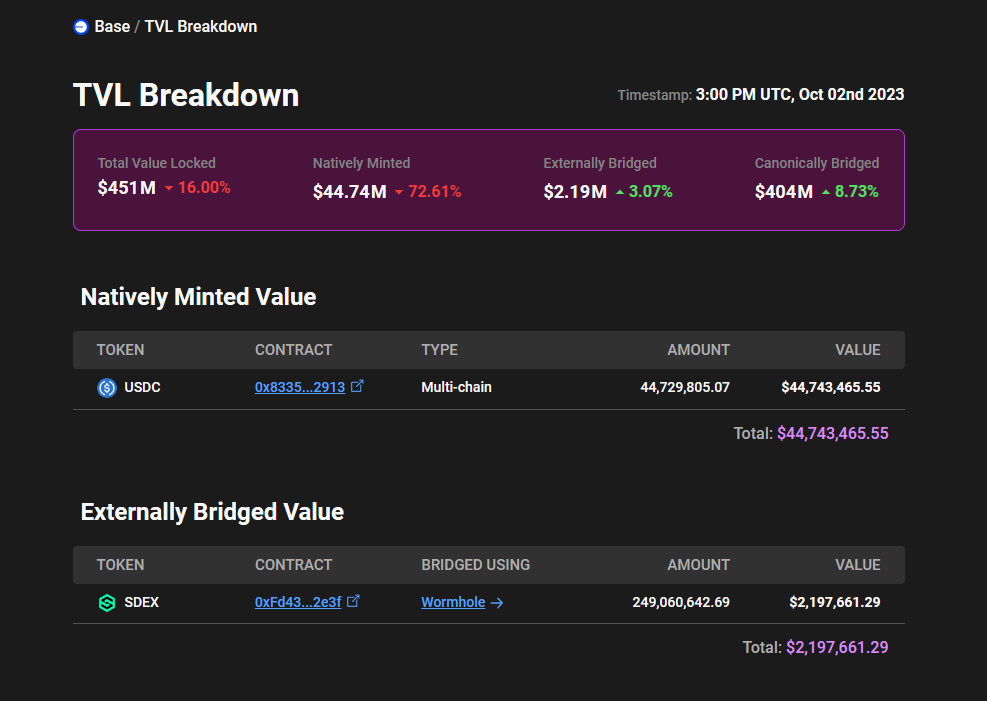Screen dimensions: 987x701
Task: Click the timestamp 3:00 PM UTC, Oct 02nd 2023
Action: (x=800, y=94)
